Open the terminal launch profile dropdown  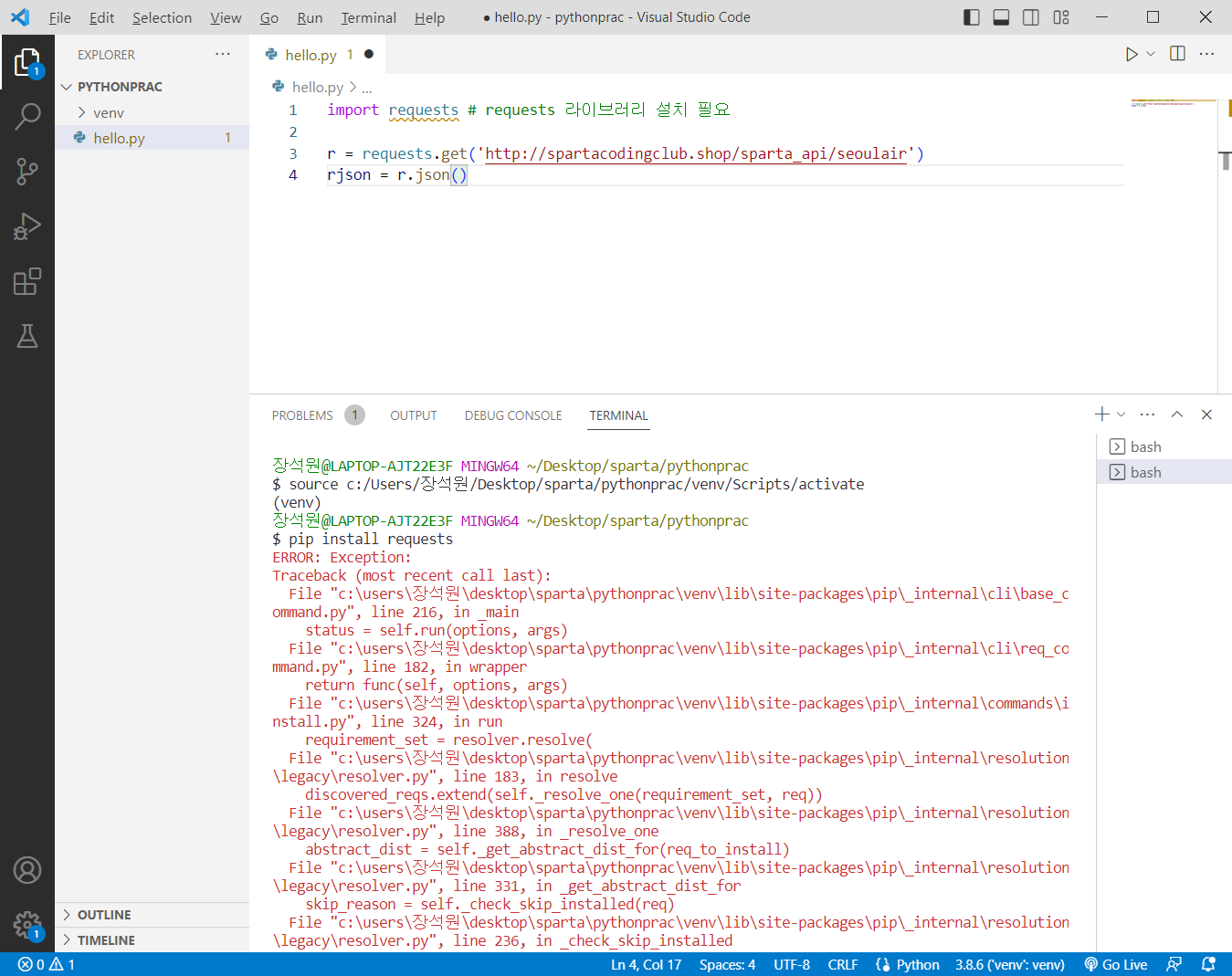click(1121, 415)
